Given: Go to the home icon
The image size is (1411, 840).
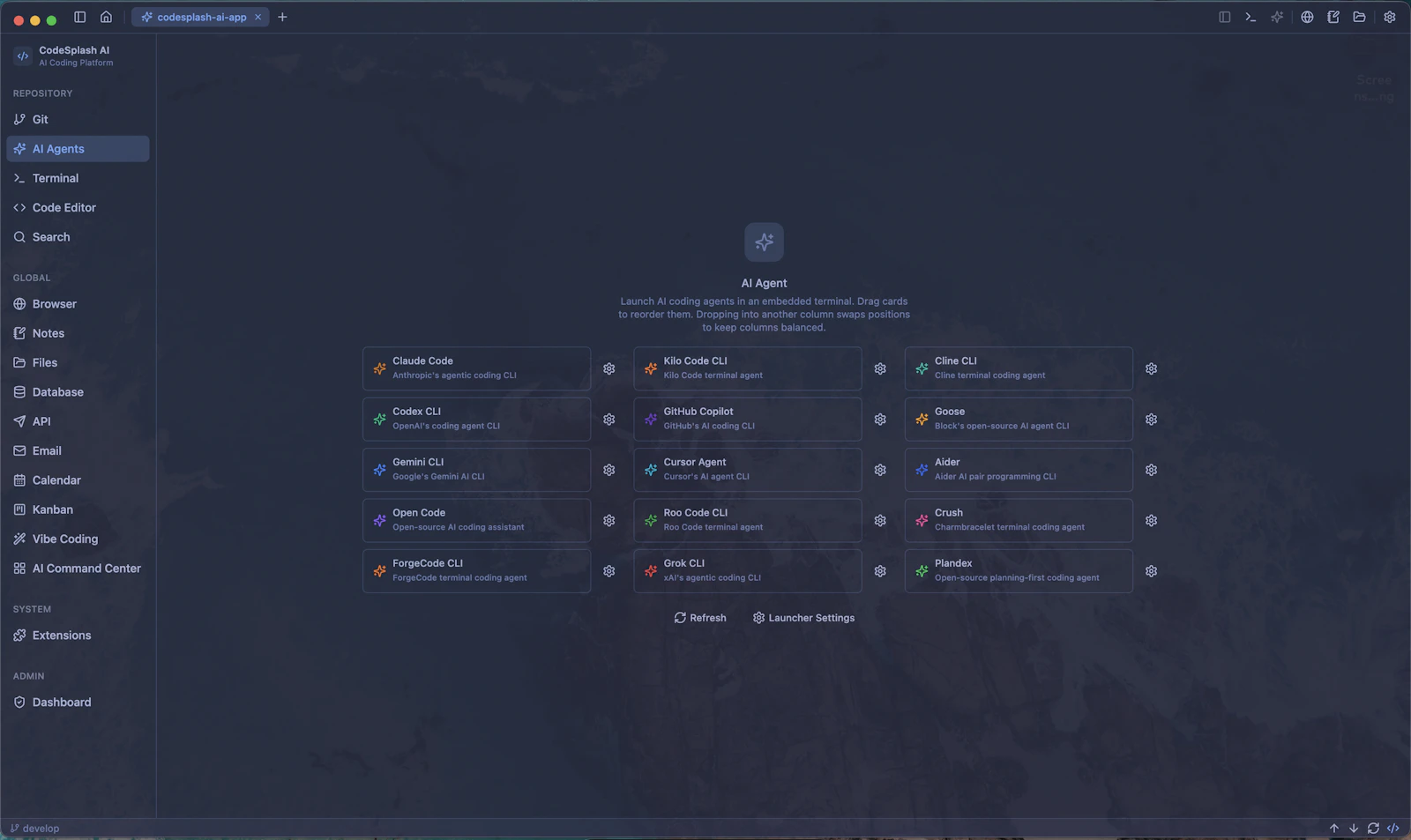Looking at the screenshot, I should [106, 17].
